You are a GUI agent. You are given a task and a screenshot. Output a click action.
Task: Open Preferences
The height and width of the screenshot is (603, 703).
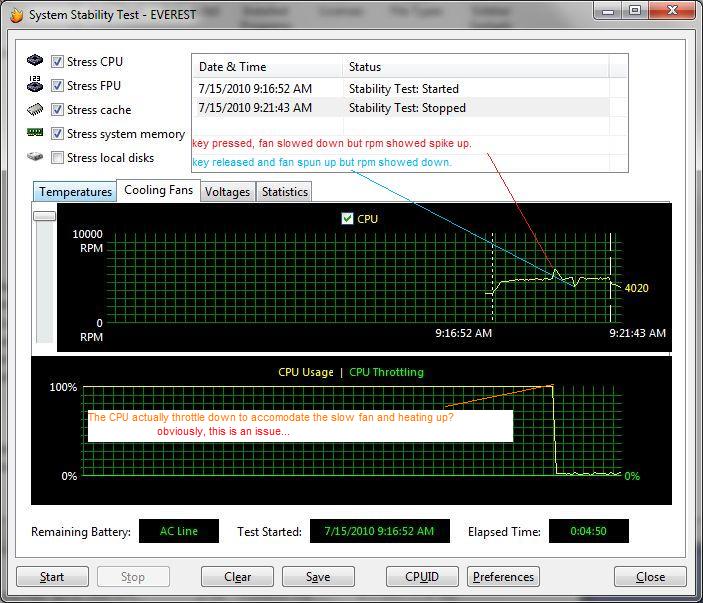[x=503, y=577]
